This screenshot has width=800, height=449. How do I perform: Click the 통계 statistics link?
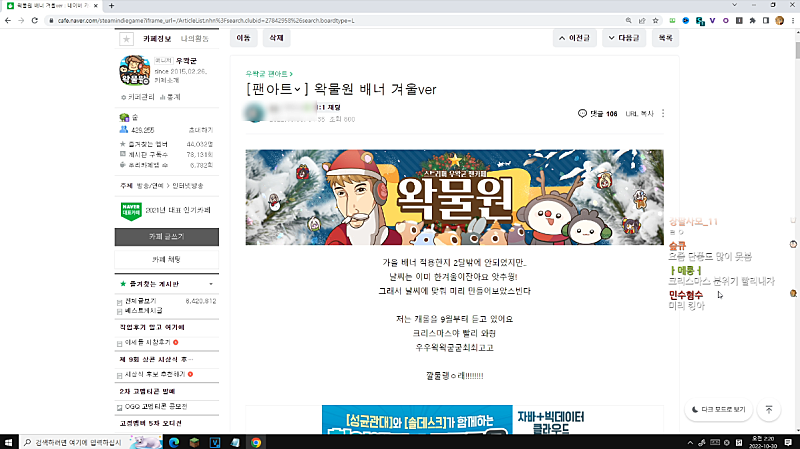click(170, 97)
